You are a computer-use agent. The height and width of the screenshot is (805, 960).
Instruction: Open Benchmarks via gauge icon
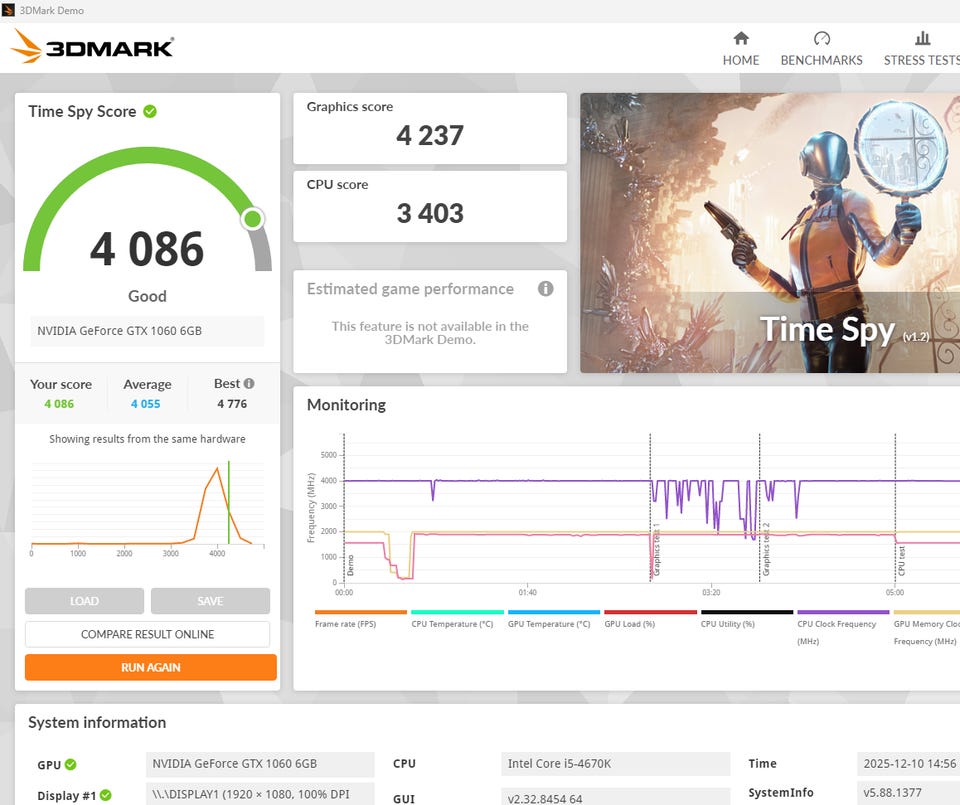pyautogui.click(x=822, y=39)
